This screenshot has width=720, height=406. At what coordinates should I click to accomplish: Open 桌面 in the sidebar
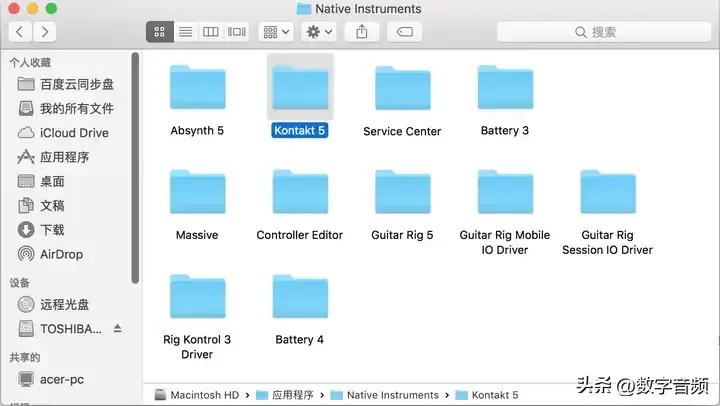click(x=41, y=181)
